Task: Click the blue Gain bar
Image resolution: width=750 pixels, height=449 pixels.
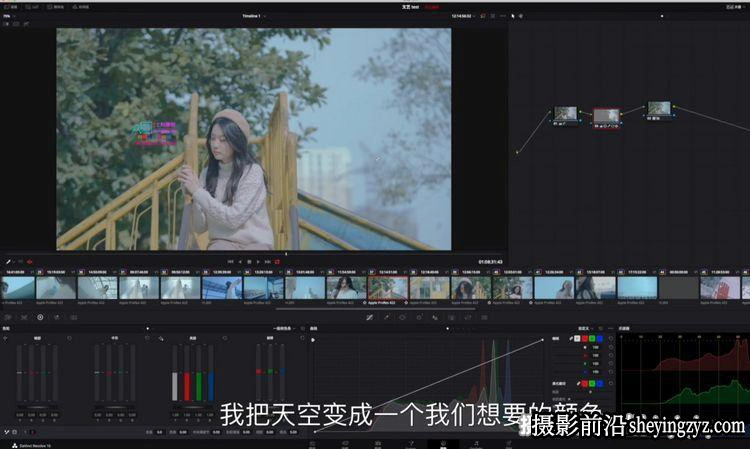Action: (x=210, y=386)
